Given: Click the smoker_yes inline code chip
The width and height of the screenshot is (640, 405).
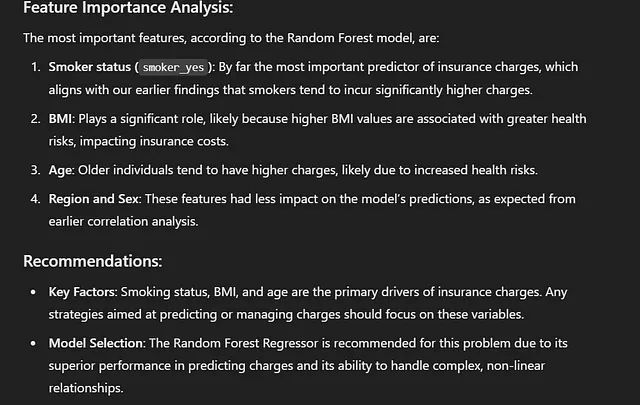Looking at the screenshot, I should coord(173,67).
